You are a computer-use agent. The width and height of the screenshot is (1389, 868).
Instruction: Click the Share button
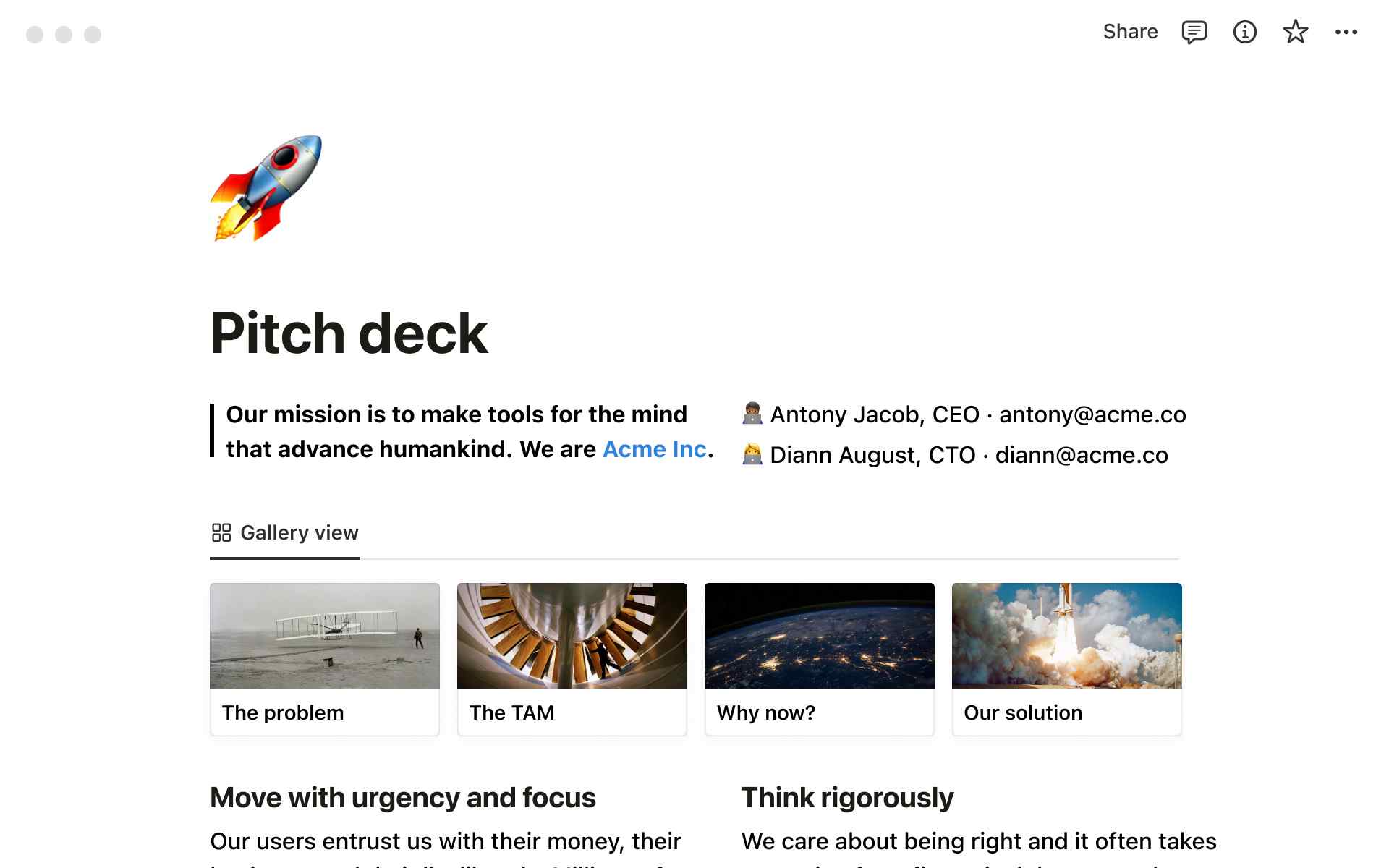tap(1129, 31)
